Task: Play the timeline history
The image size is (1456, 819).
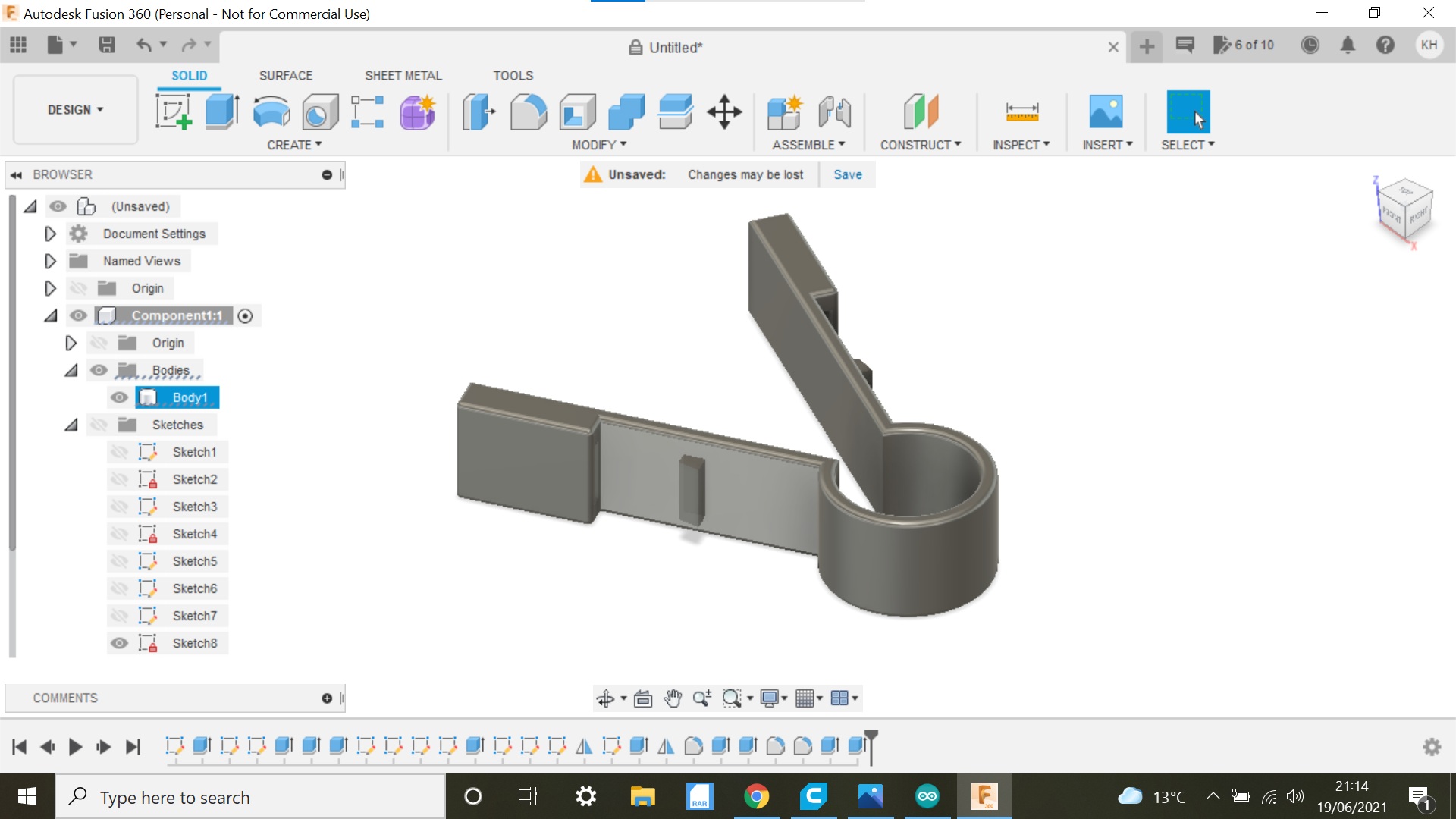Action: click(76, 747)
